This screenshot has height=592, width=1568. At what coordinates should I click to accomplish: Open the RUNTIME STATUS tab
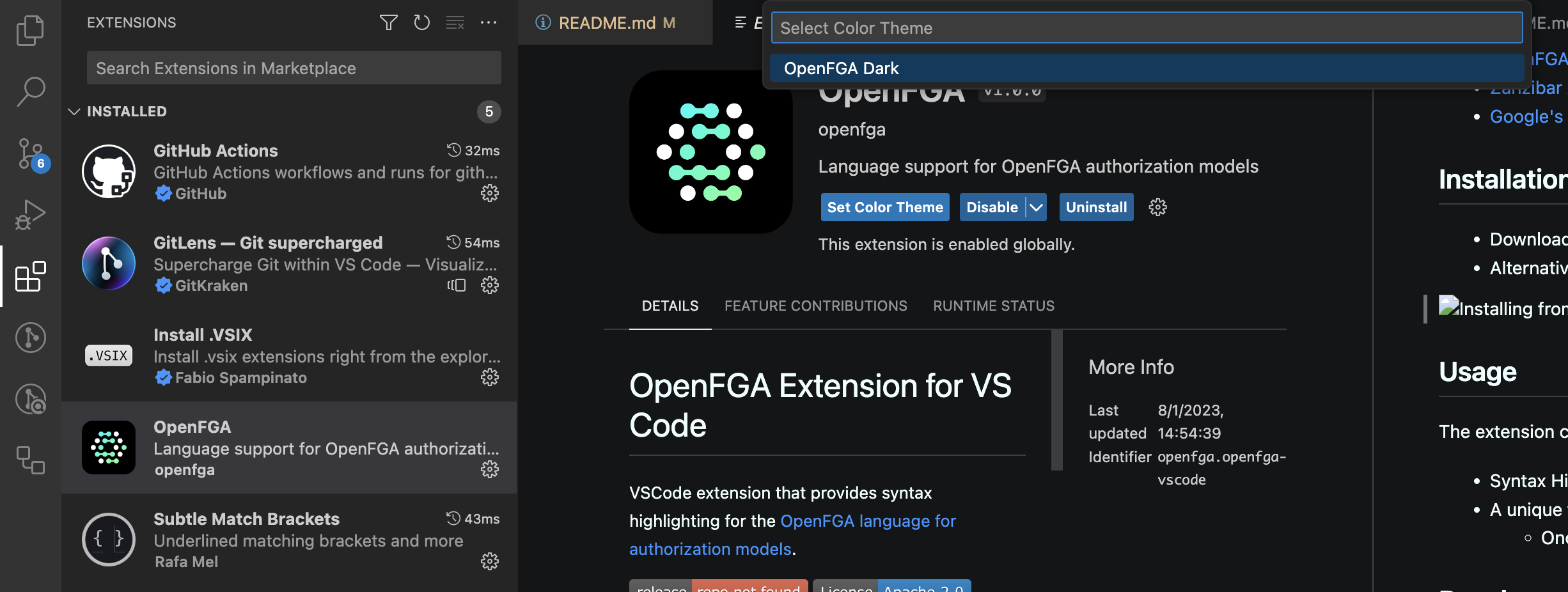[993, 306]
